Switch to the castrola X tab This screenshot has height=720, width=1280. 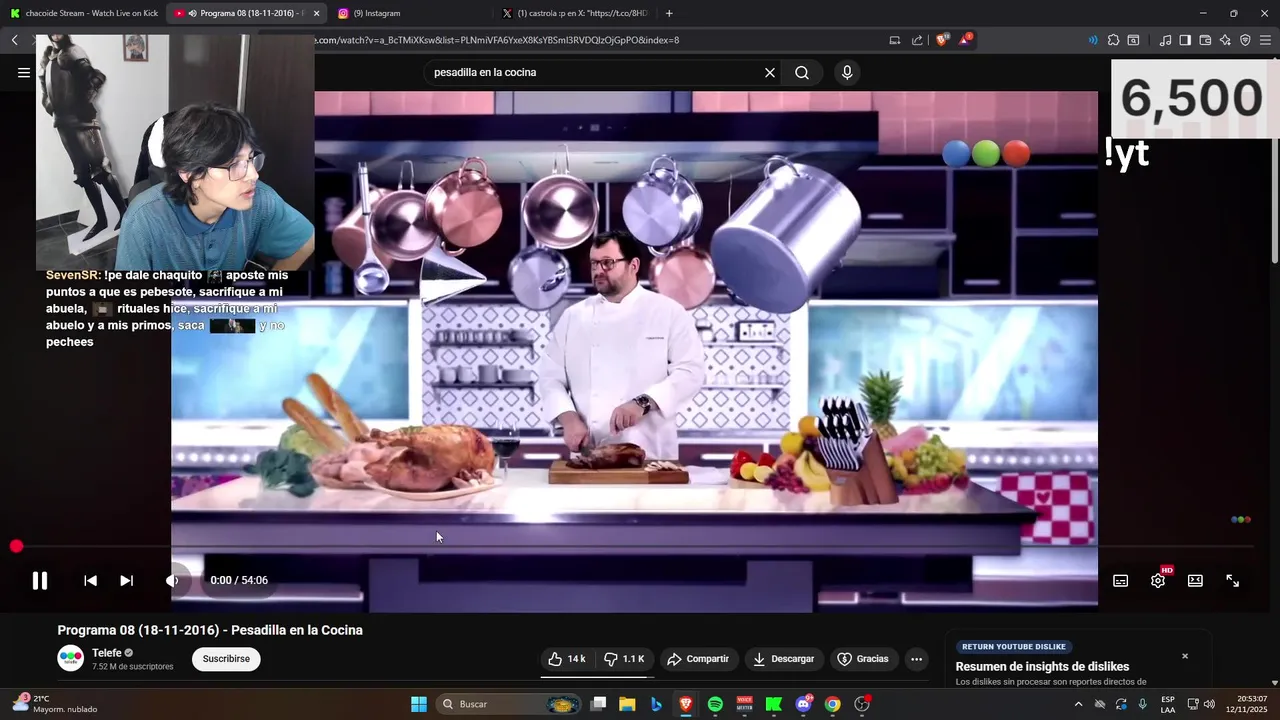pyautogui.click(x=575, y=13)
